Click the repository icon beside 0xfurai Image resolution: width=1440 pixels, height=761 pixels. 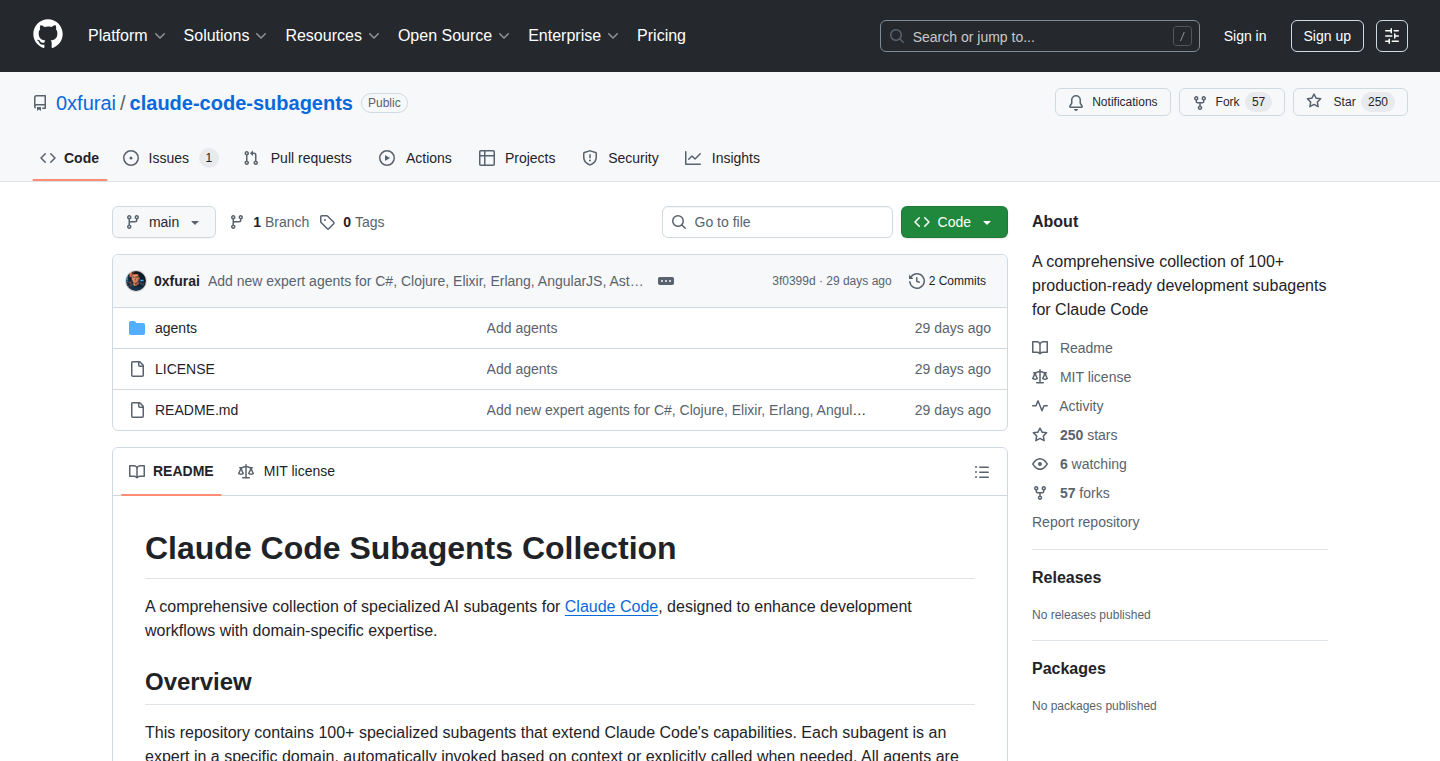click(x=40, y=103)
